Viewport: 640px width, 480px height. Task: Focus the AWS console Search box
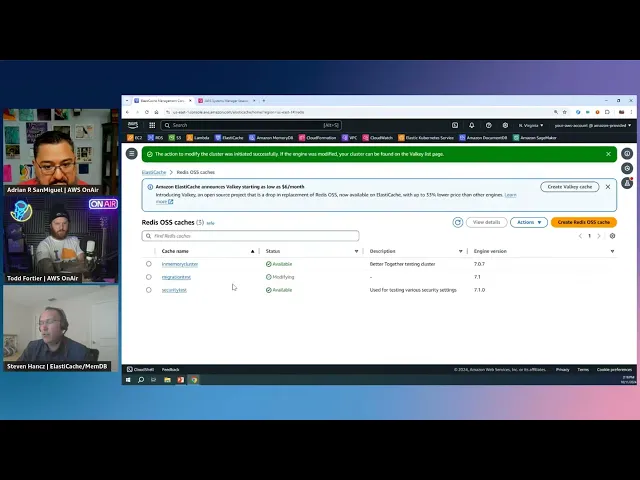tap(251, 125)
